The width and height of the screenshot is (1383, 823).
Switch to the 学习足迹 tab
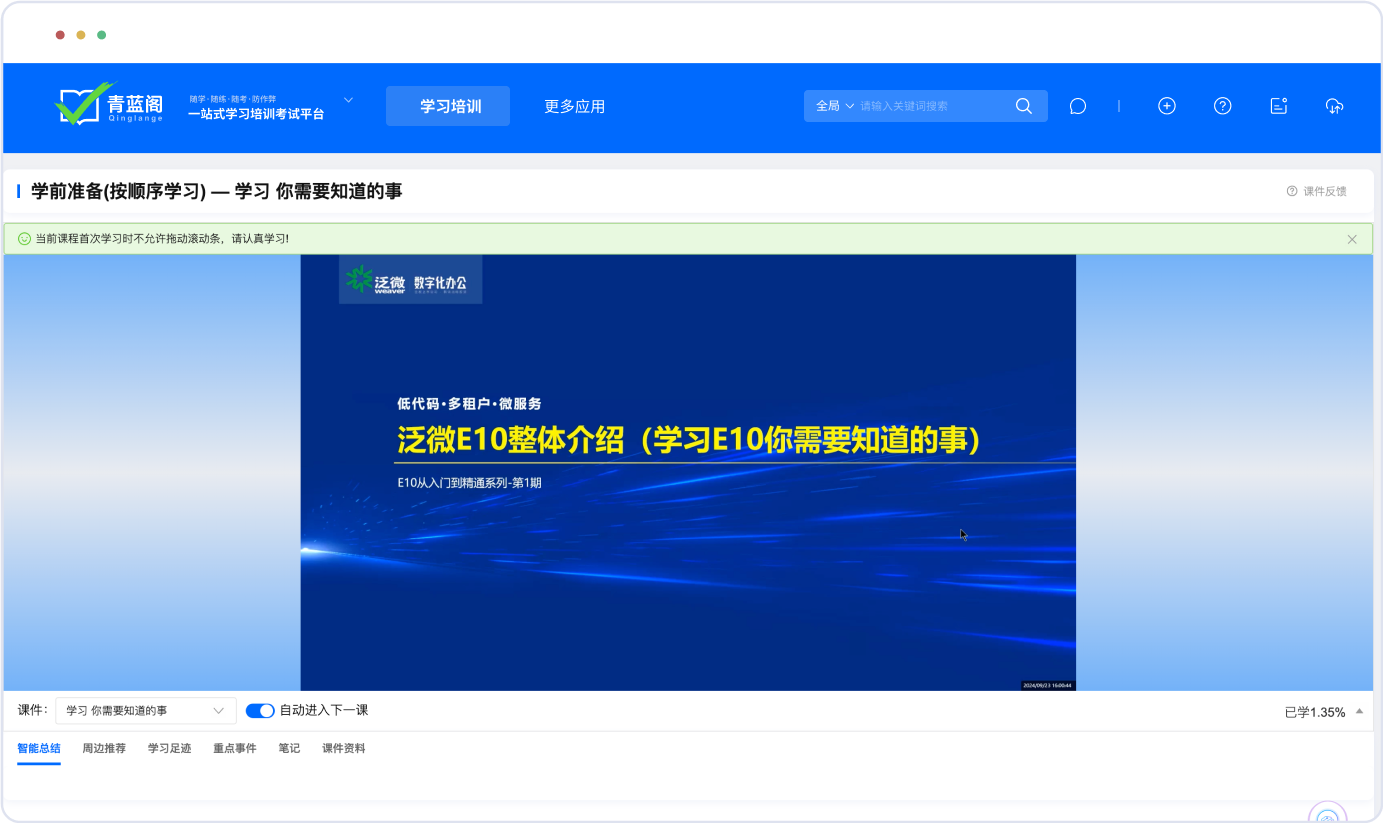pyautogui.click(x=169, y=748)
